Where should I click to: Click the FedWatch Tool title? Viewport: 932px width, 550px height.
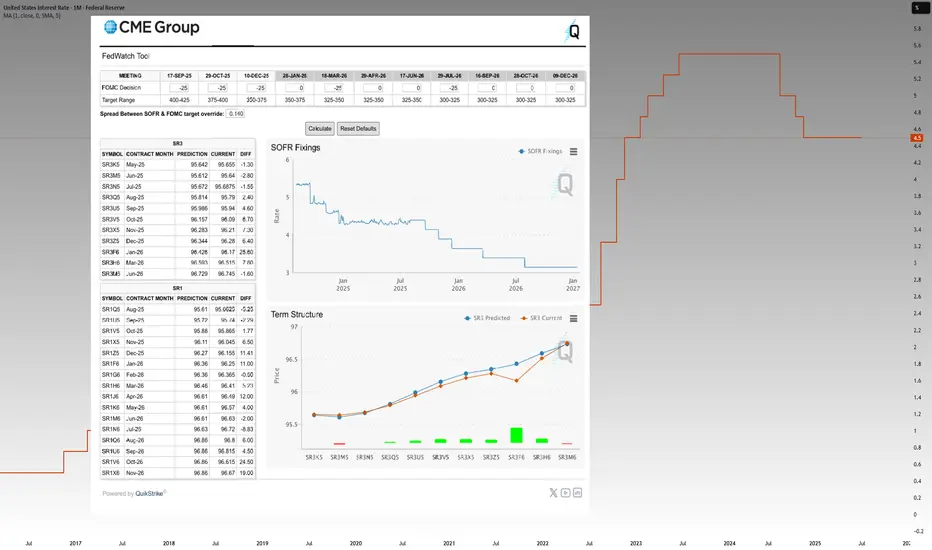click(x=125, y=56)
